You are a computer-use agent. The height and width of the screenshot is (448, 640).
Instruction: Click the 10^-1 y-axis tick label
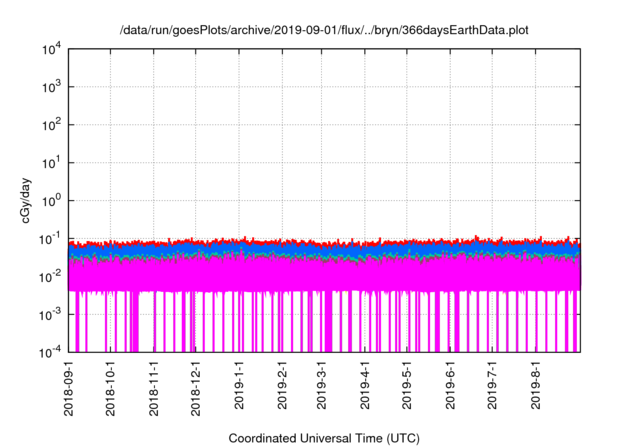[x=50, y=239]
